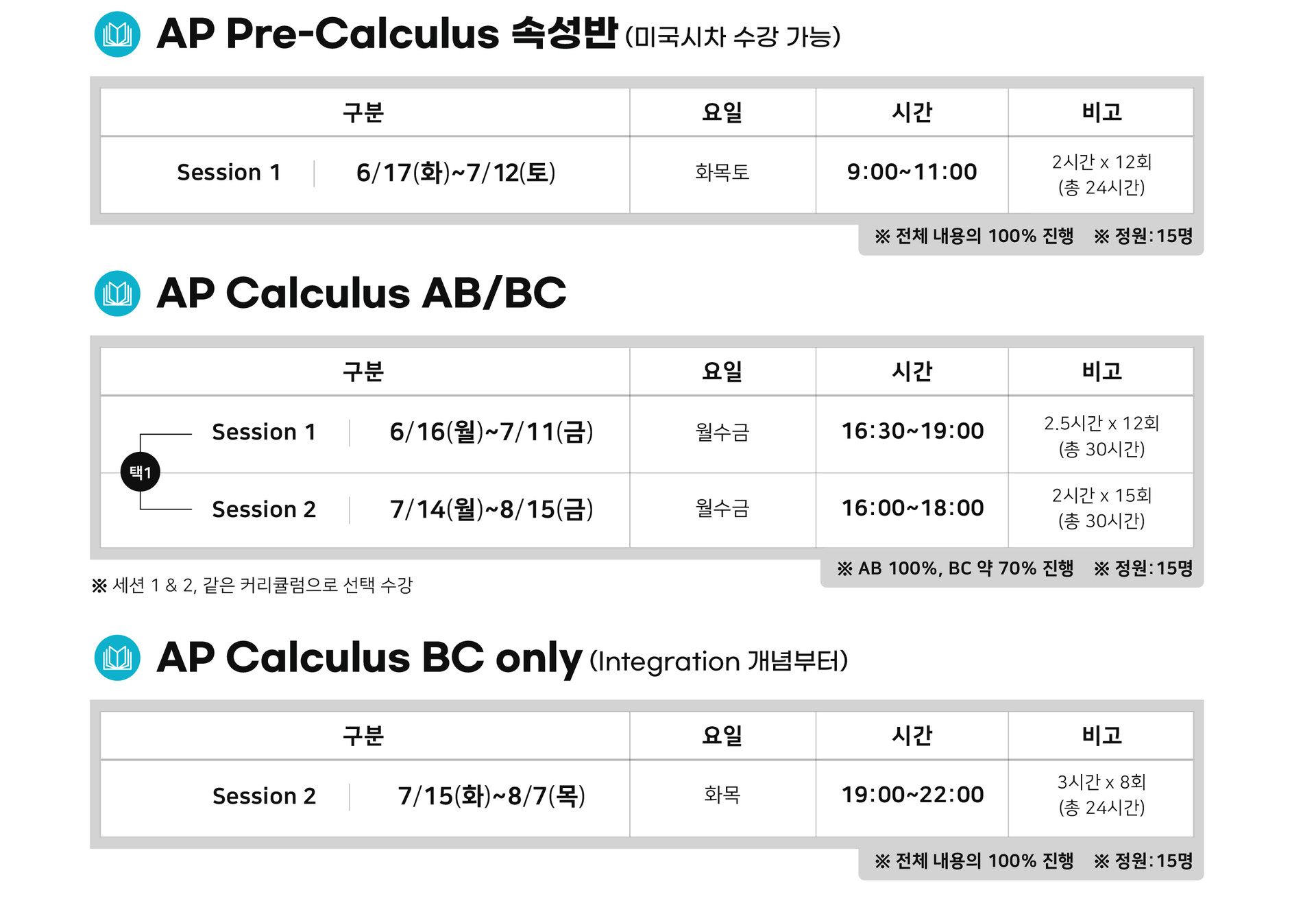Click the 16:30~19:00 time cell
1316x901 pixels.
click(912, 431)
